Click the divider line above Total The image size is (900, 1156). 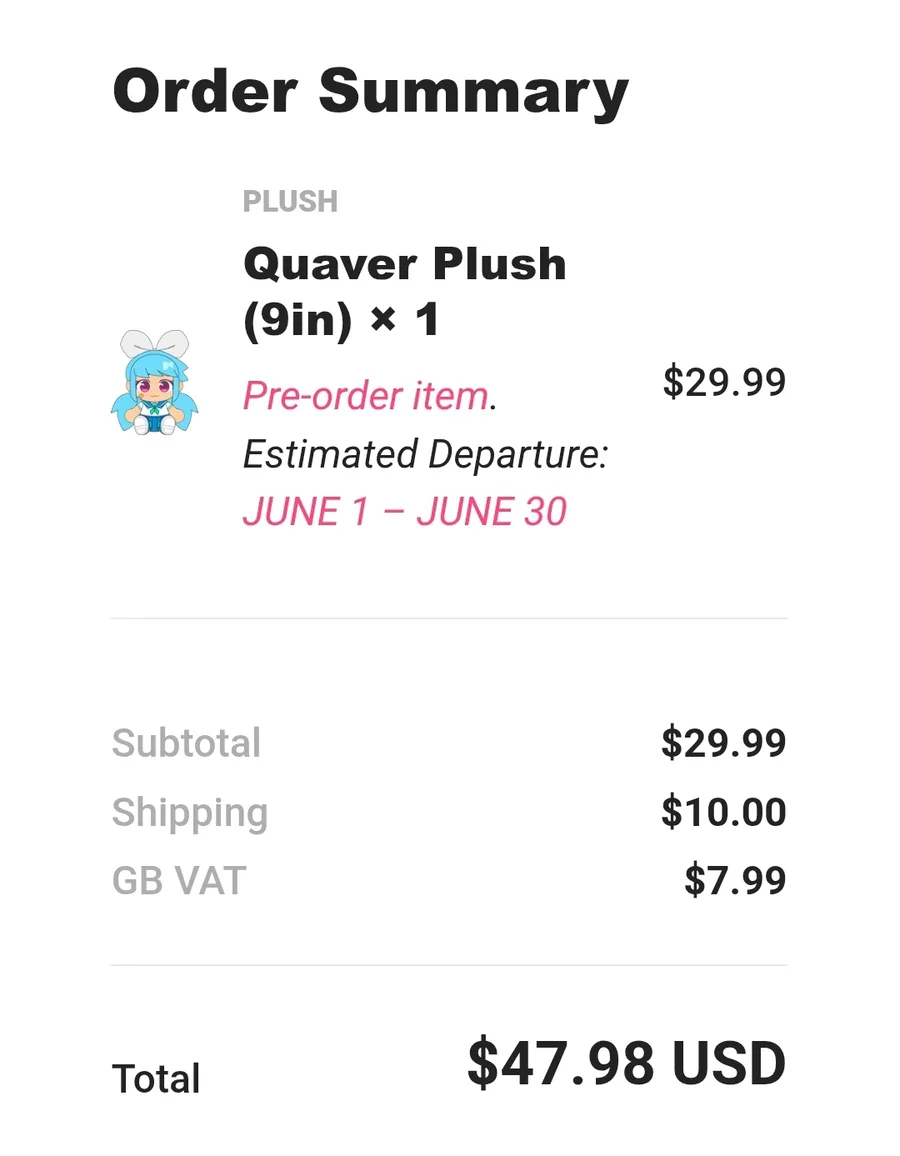pos(449,965)
